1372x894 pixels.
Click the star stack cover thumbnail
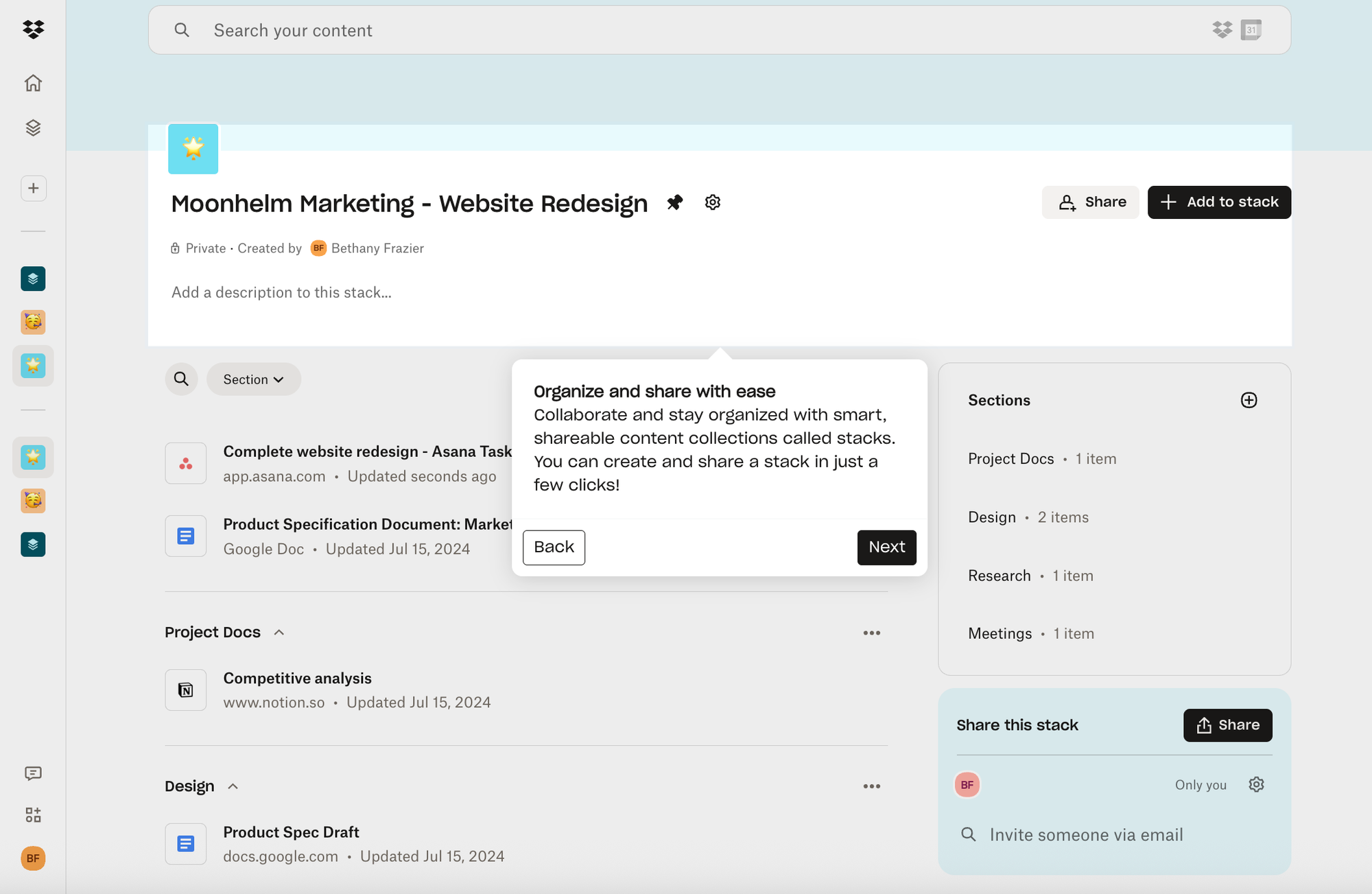click(x=193, y=149)
